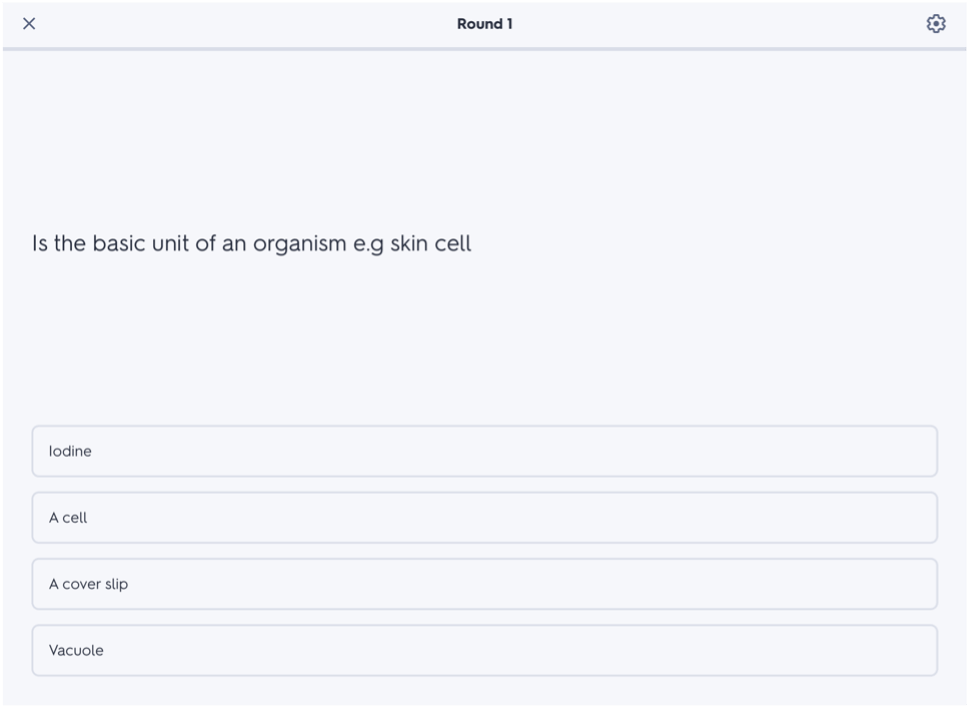This screenshot has height=708, width=971.
Task: Choose "A cell" as the answer
Action: (484, 517)
